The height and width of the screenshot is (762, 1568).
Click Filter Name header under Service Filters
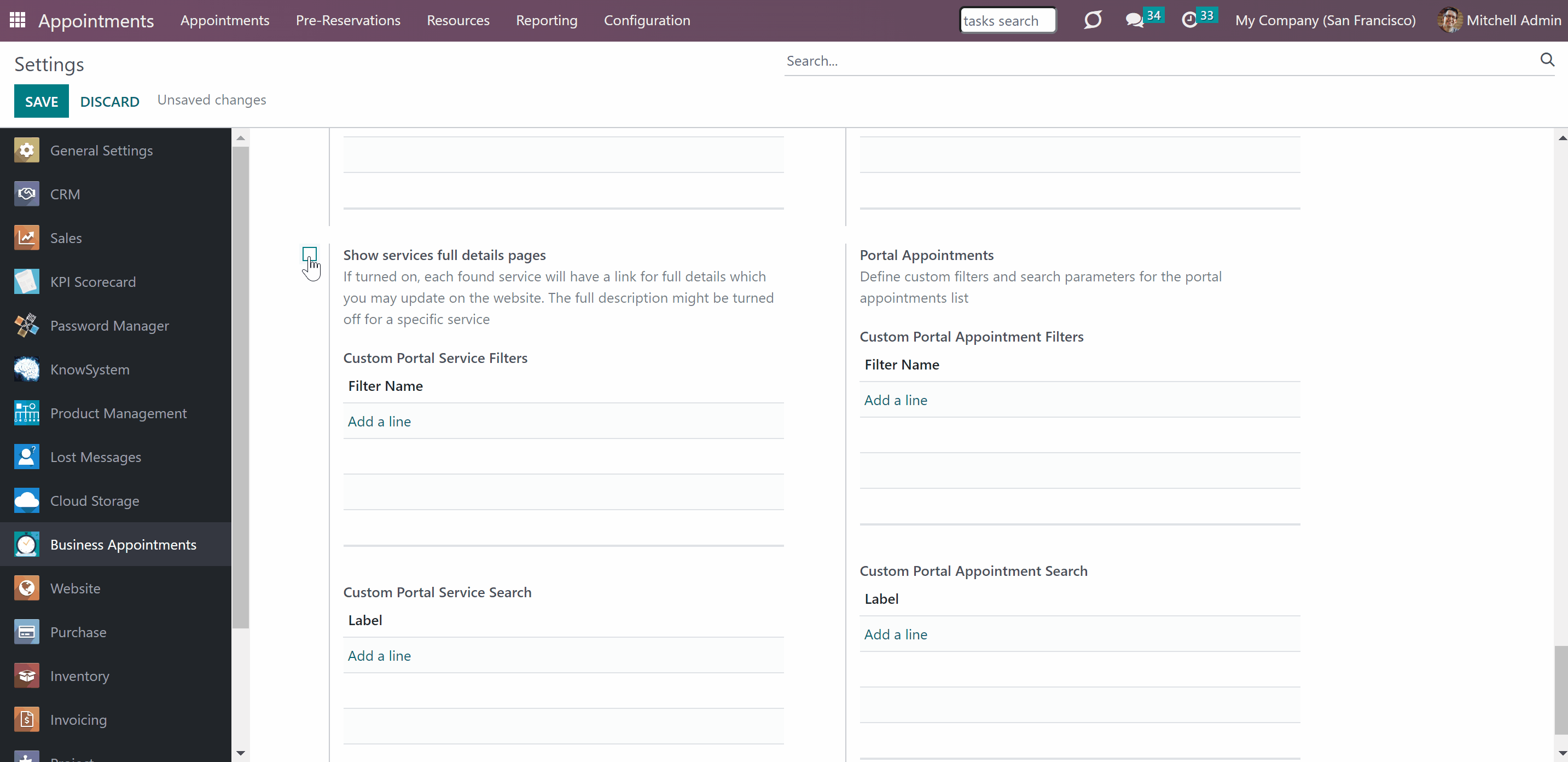(x=385, y=386)
